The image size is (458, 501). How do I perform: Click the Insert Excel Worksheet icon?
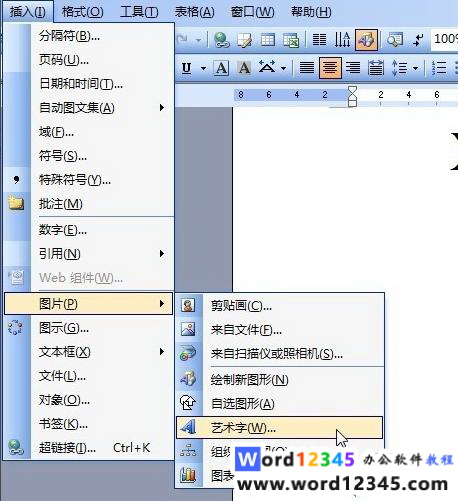pos(291,40)
